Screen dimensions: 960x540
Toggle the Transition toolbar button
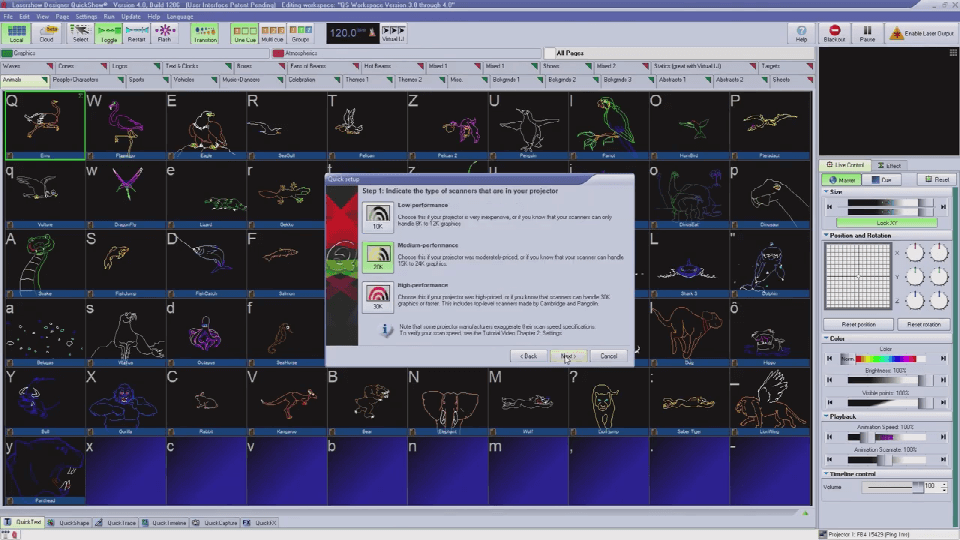(205, 34)
